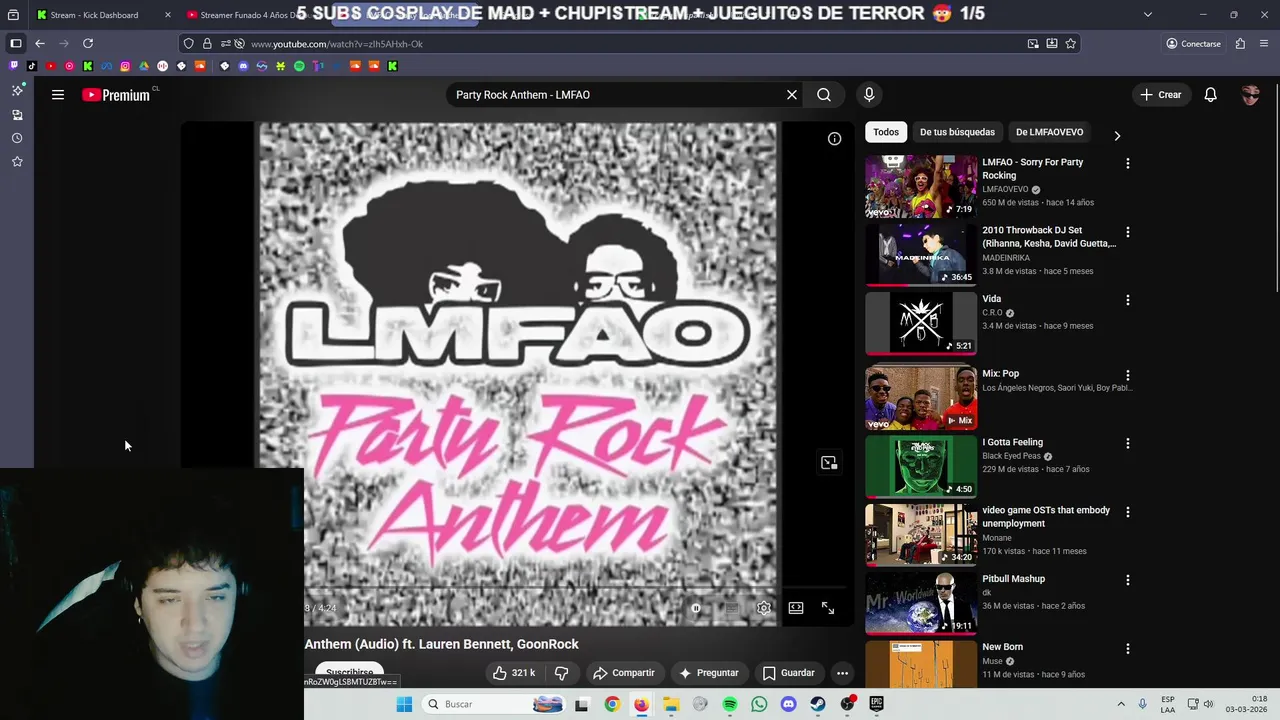Open sidebar bookmarks star icon
The image size is (1280, 720).
pos(17,162)
